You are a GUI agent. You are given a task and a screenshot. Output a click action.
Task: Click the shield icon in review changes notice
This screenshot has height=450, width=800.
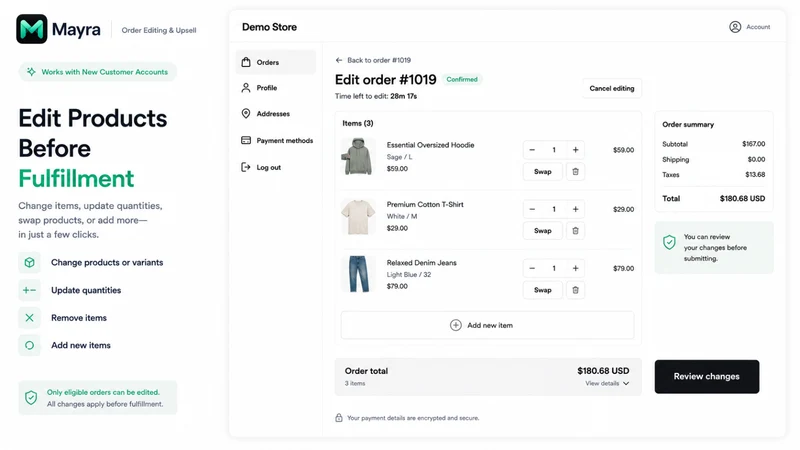pos(669,242)
